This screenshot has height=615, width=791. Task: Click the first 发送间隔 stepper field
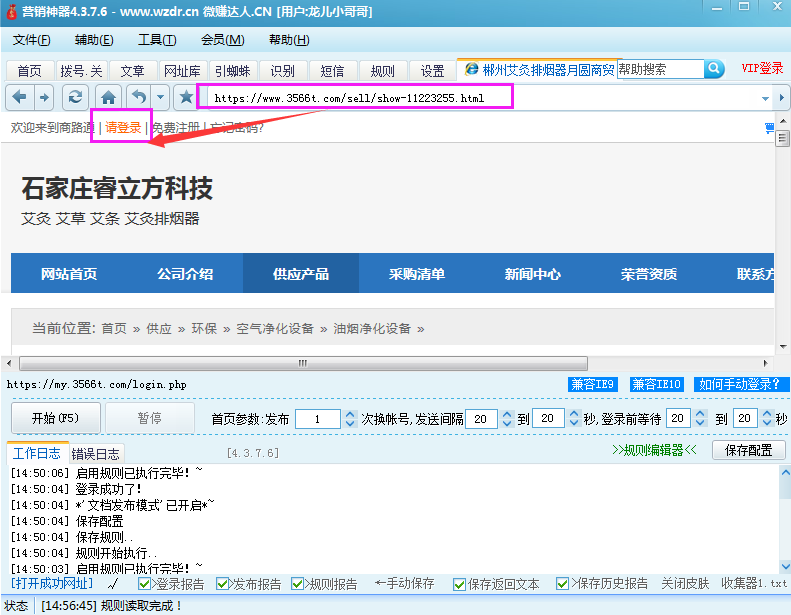click(481, 419)
